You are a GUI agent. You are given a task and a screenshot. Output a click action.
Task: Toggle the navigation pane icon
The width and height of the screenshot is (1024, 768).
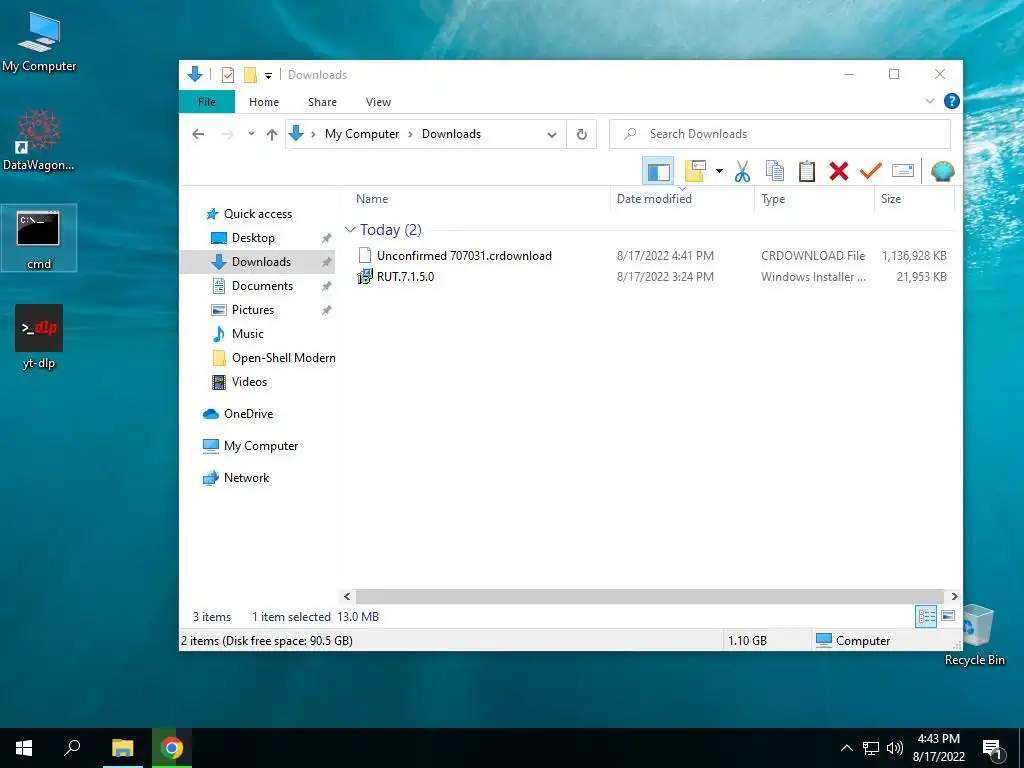pyautogui.click(x=658, y=172)
